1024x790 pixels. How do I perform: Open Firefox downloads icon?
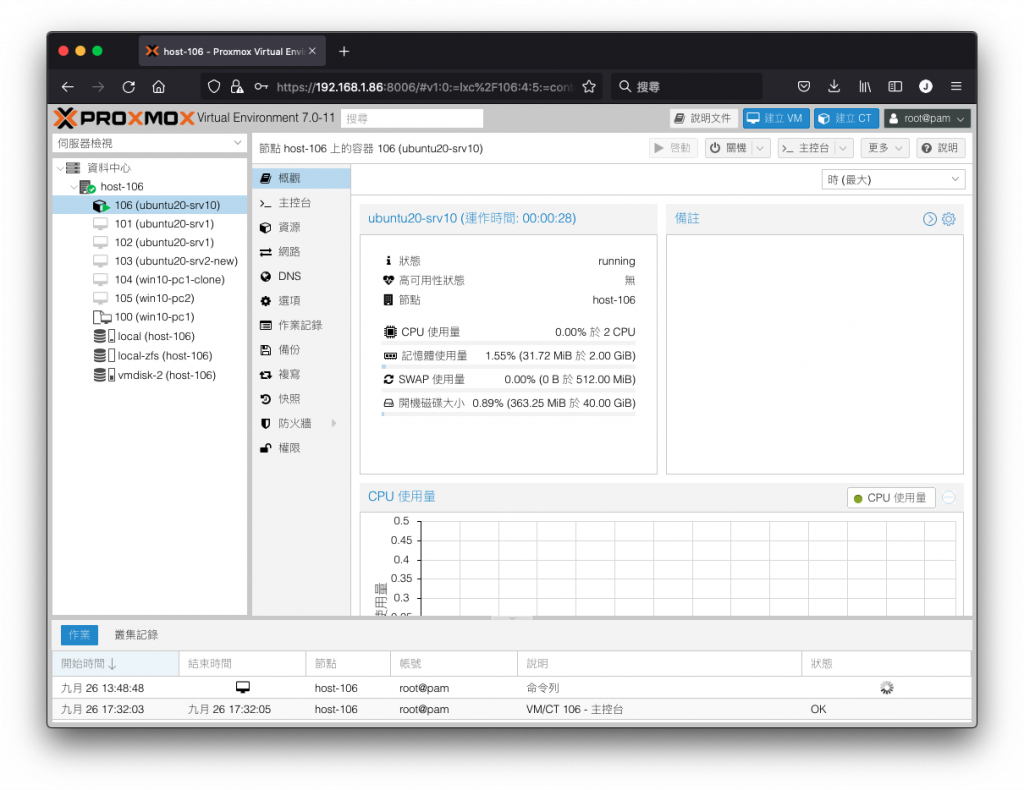[834, 87]
